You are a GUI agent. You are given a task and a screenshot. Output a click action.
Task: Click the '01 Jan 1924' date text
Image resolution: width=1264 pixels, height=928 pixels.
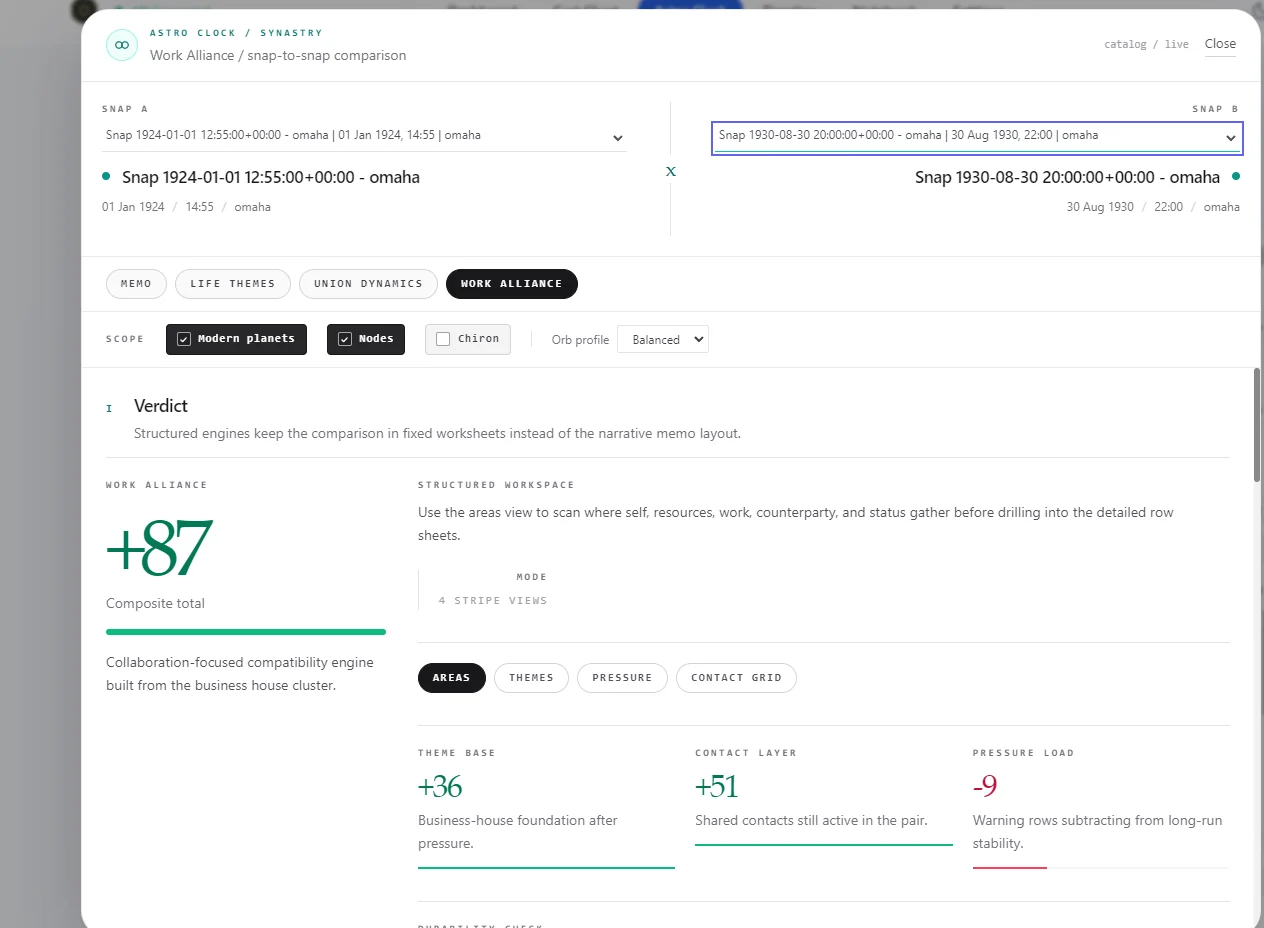click(133, 207)
